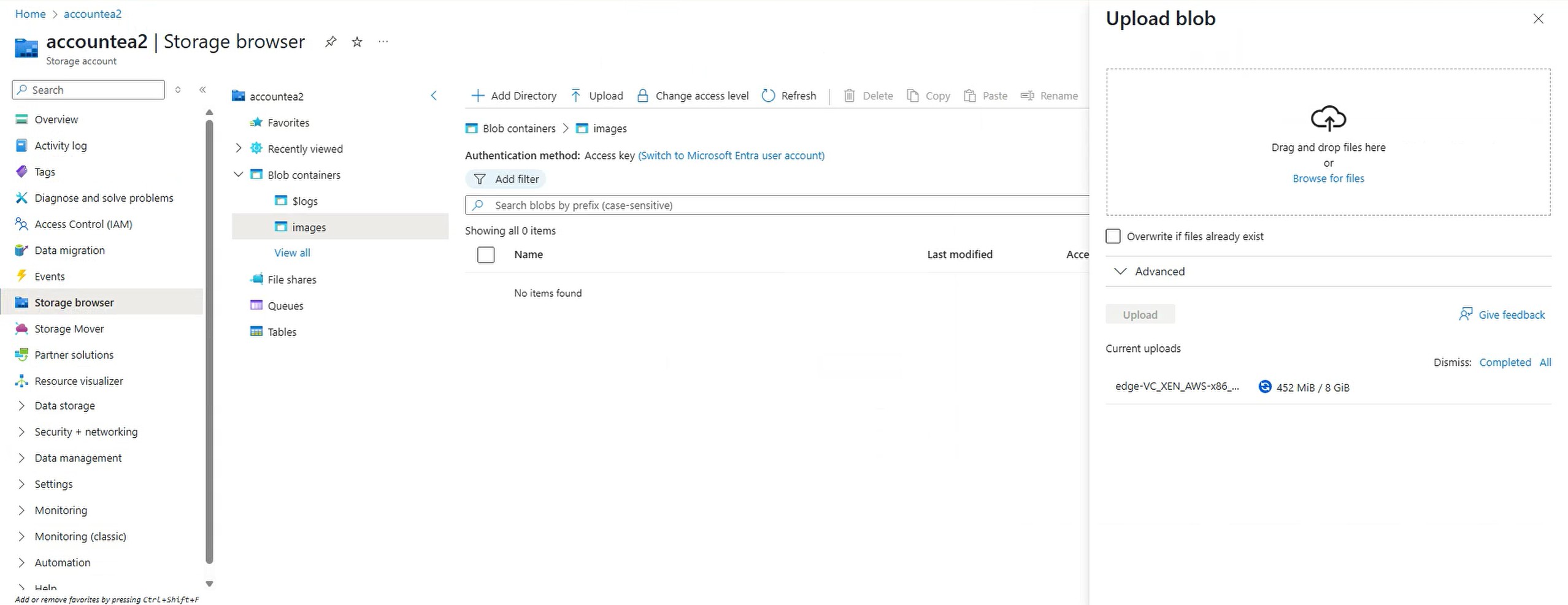Click Add filter button

pos(505,179)
